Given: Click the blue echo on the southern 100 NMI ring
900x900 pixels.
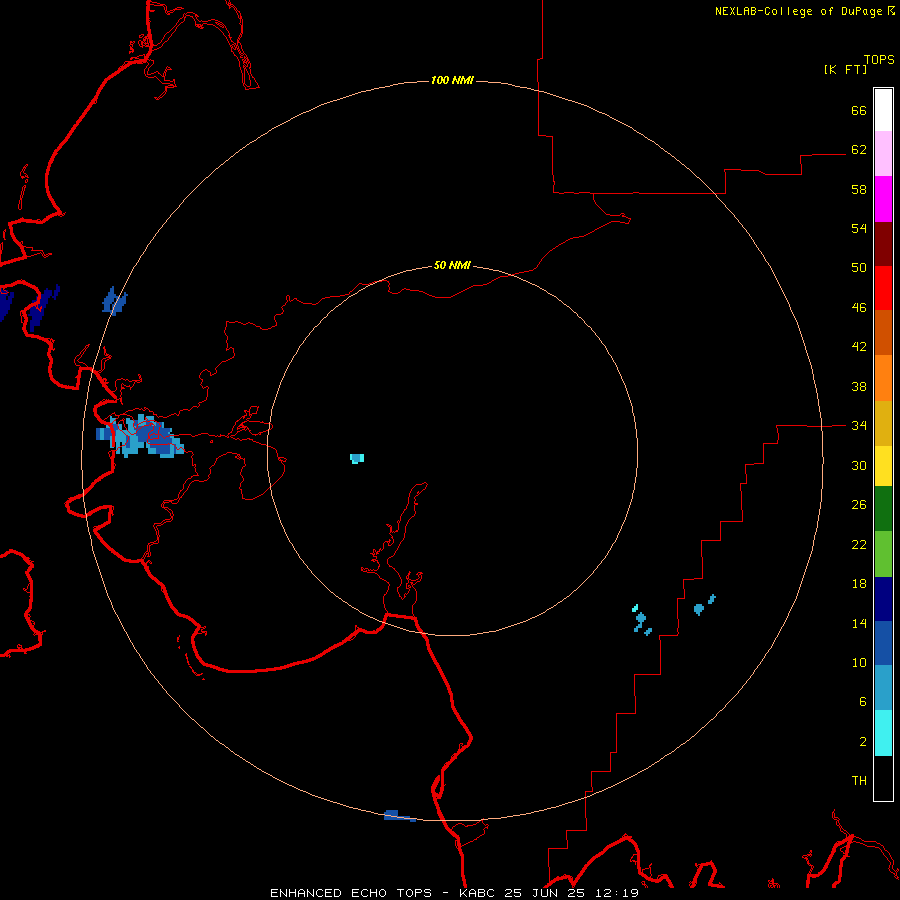Looking at the screenshot, I should click(399, 816).
